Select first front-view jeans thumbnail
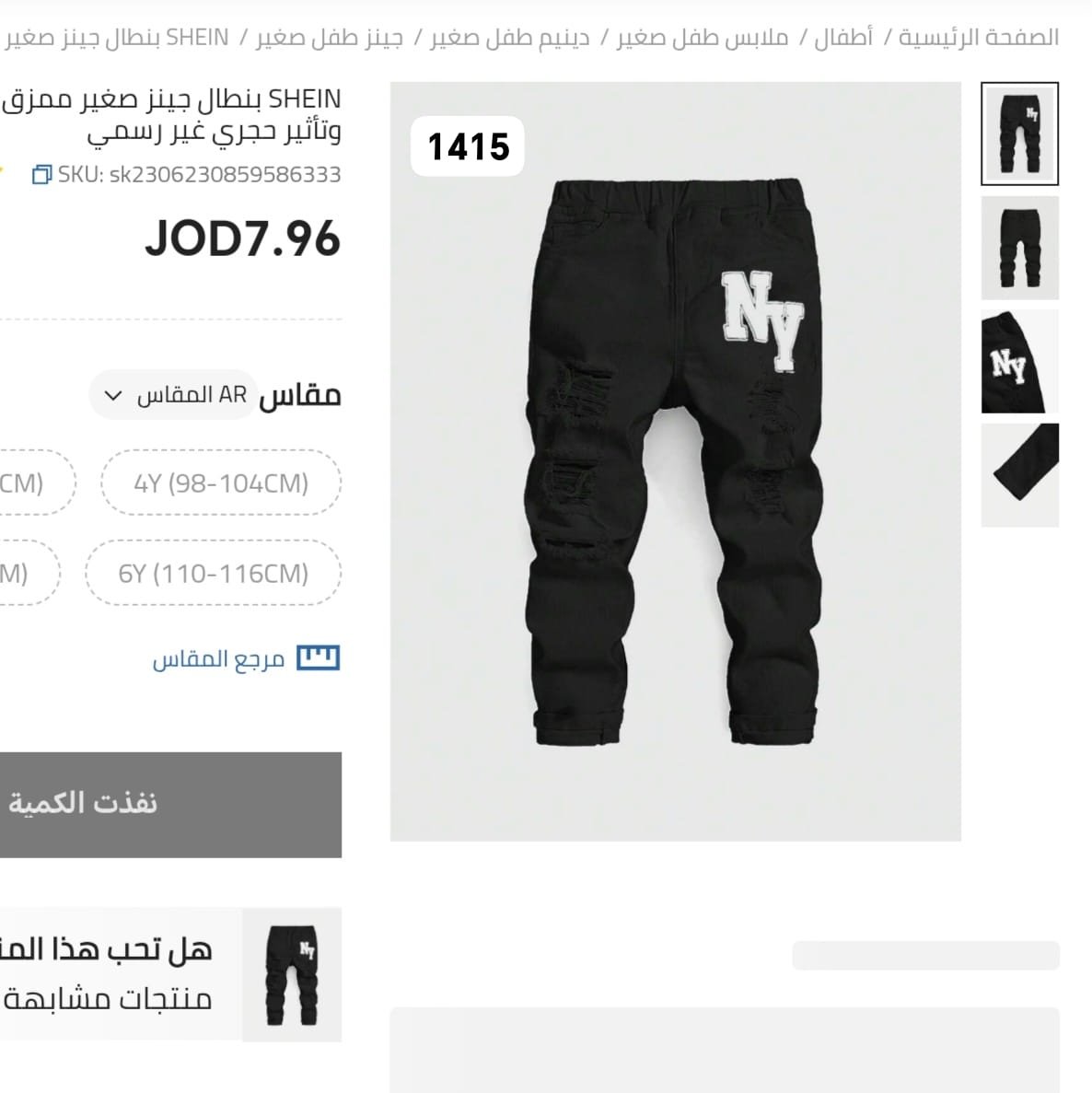 point(1019,134)
